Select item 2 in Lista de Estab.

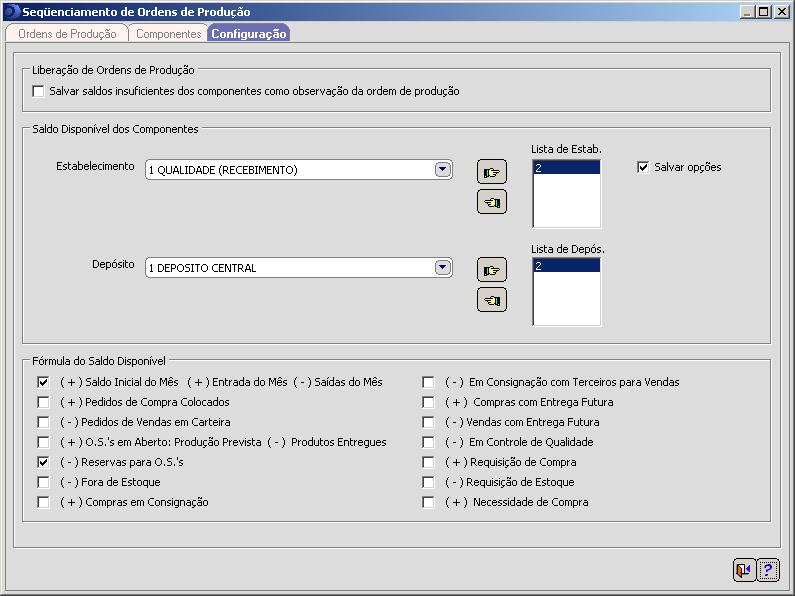click(566, 168)
